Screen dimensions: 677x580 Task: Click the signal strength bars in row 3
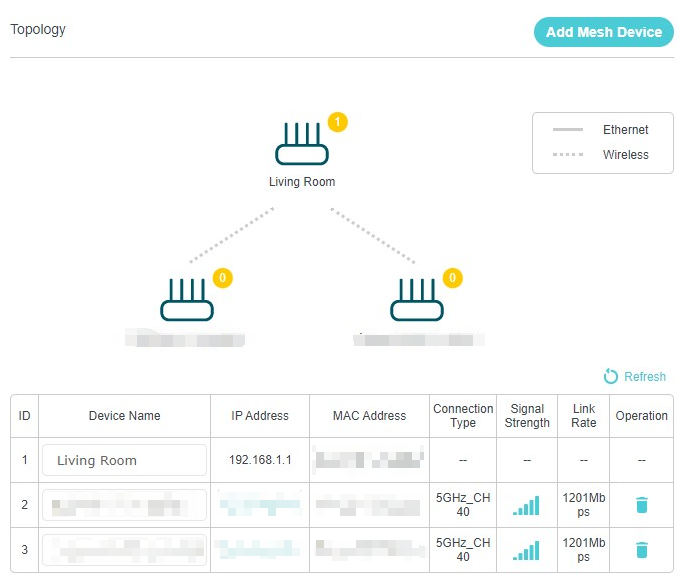526,550
